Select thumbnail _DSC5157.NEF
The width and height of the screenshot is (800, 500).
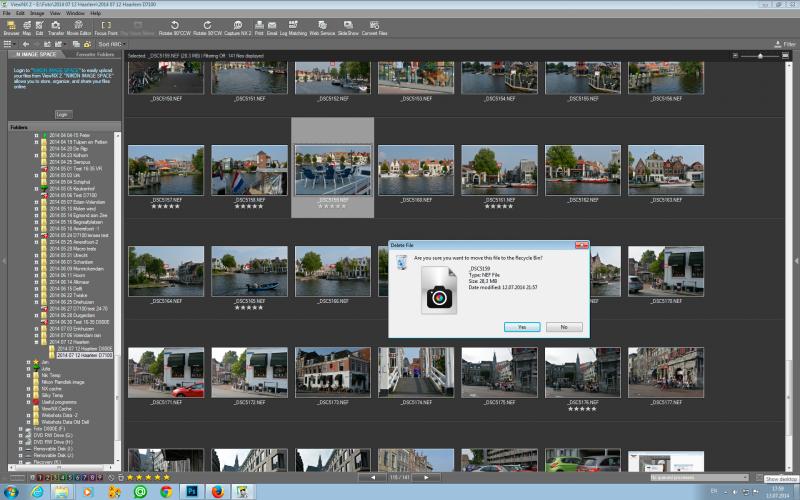[166, 170]
